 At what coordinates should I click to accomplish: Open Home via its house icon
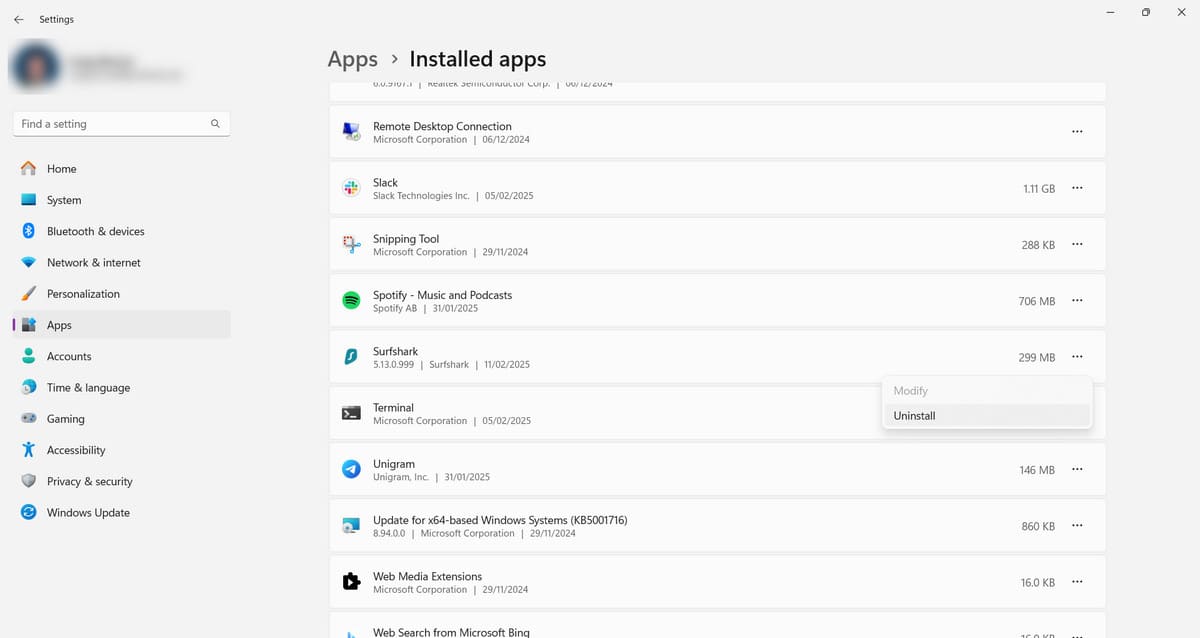point(28,169)
